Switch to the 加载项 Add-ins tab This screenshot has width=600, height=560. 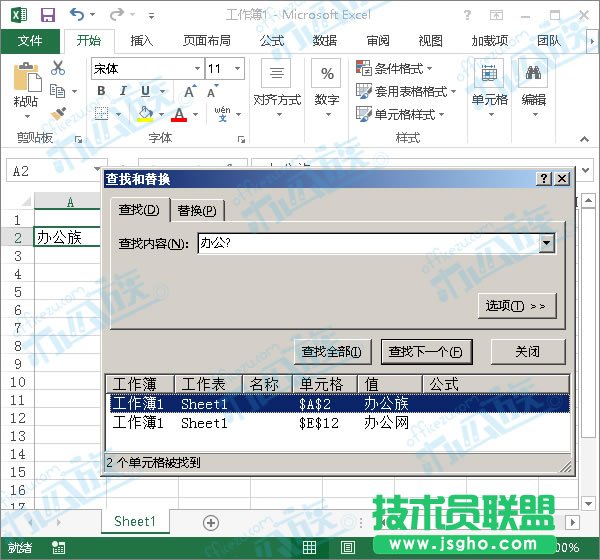click(x=490, y=41)
